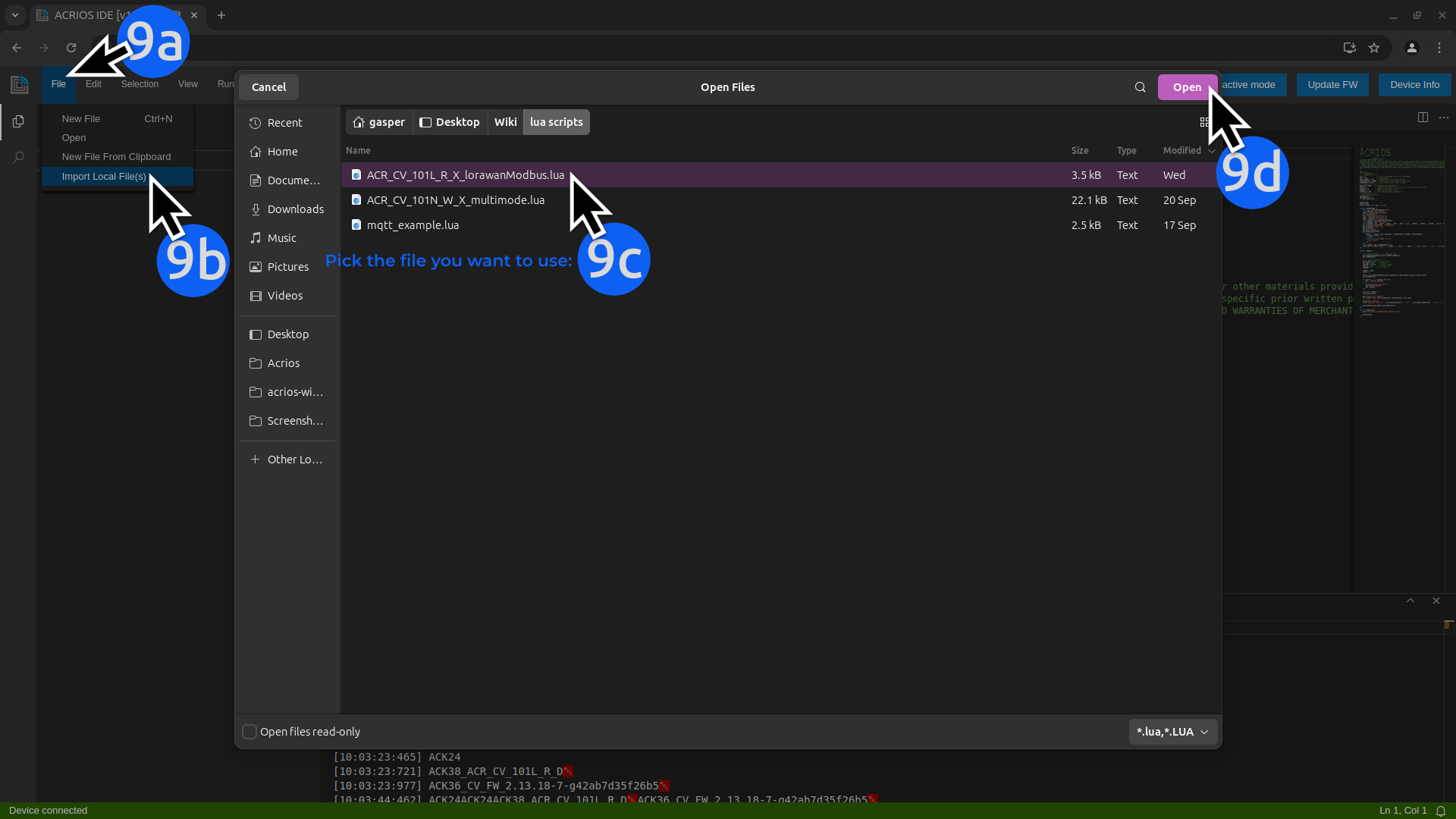The width and height of the screenshot is (1456, 819).
Task: Click the Wiki breadcrumb path button
Action: pos(505,122)
